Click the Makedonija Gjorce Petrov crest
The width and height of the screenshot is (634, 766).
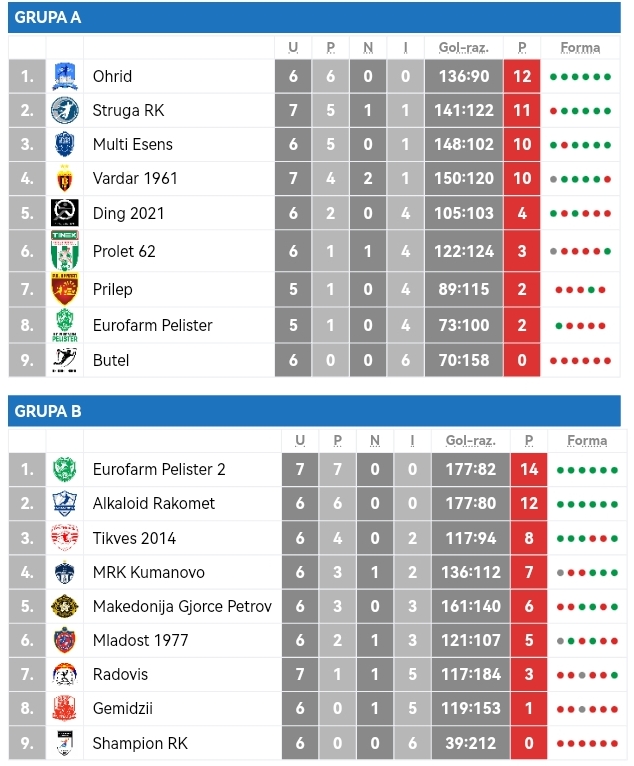(x=65, y=606)
